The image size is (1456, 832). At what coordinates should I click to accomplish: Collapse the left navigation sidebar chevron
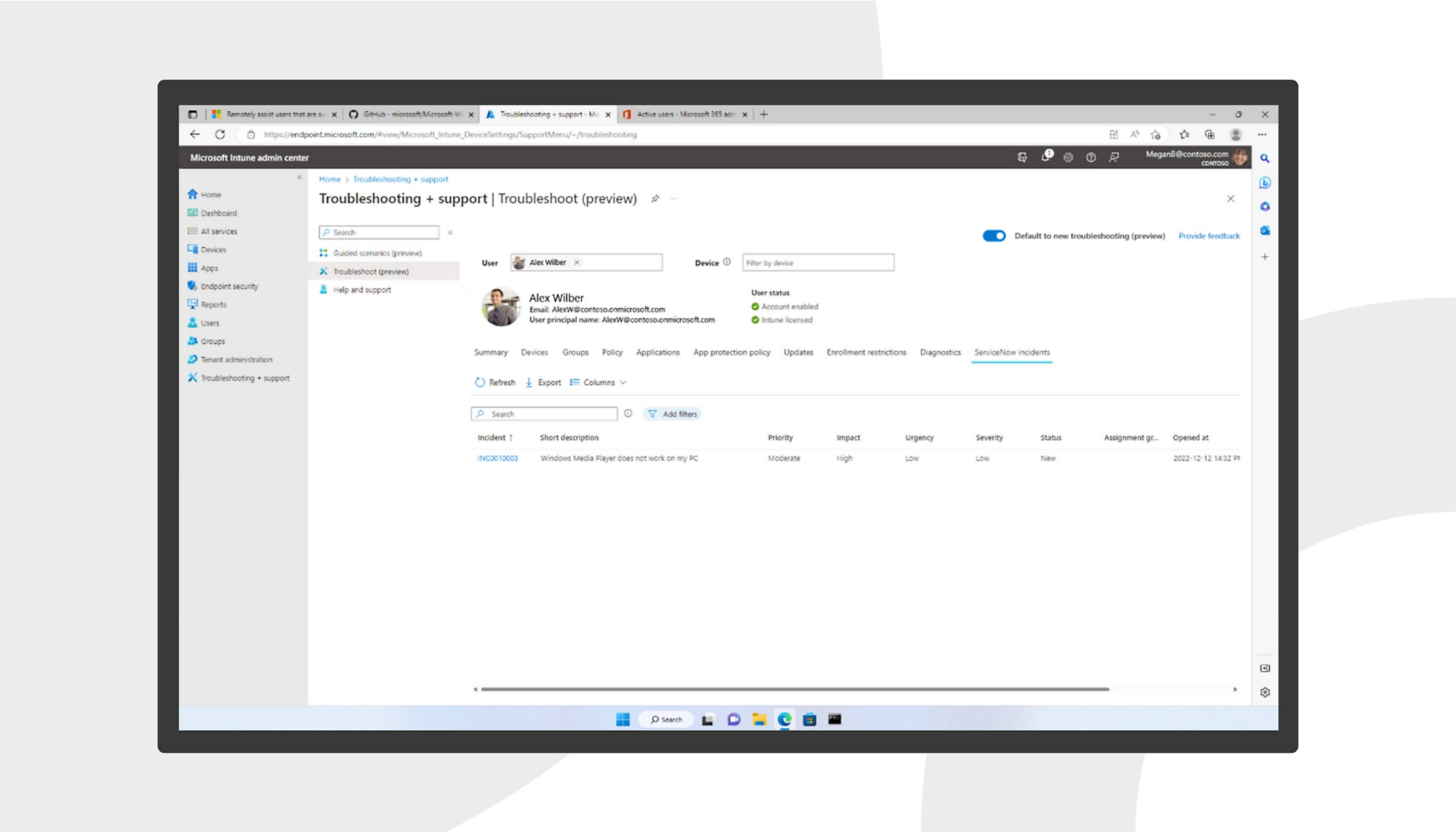point(299,177)
